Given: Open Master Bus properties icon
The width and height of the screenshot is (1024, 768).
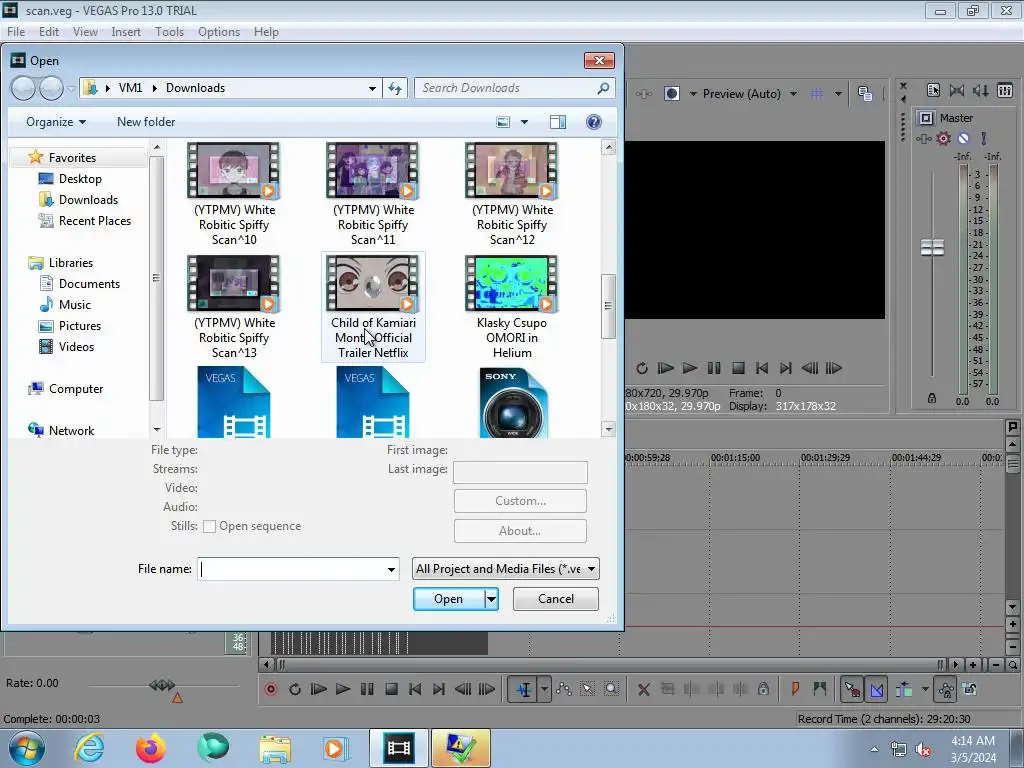Looking at the screenshot, I should click(933, 91).
